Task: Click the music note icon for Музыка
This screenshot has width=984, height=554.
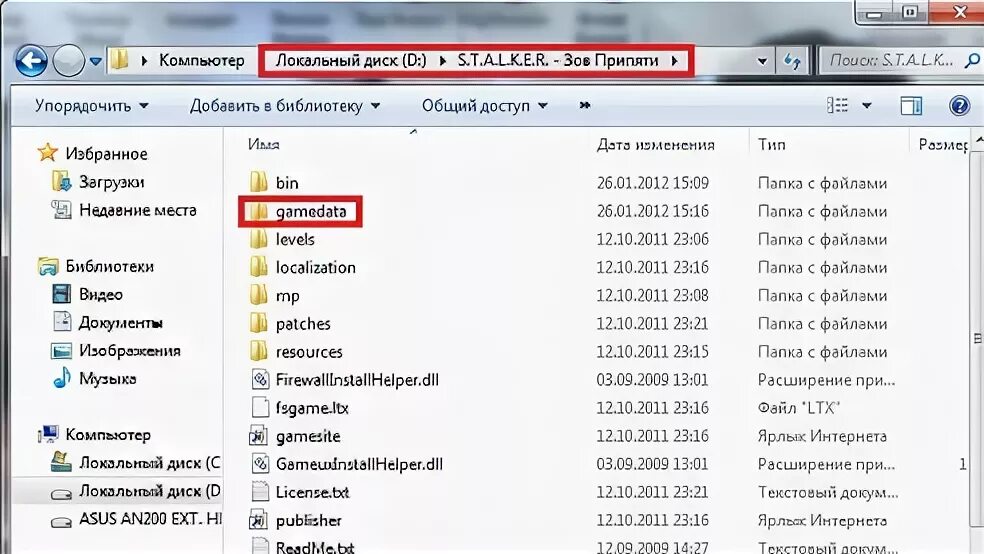Action: (x=62, y=378)
